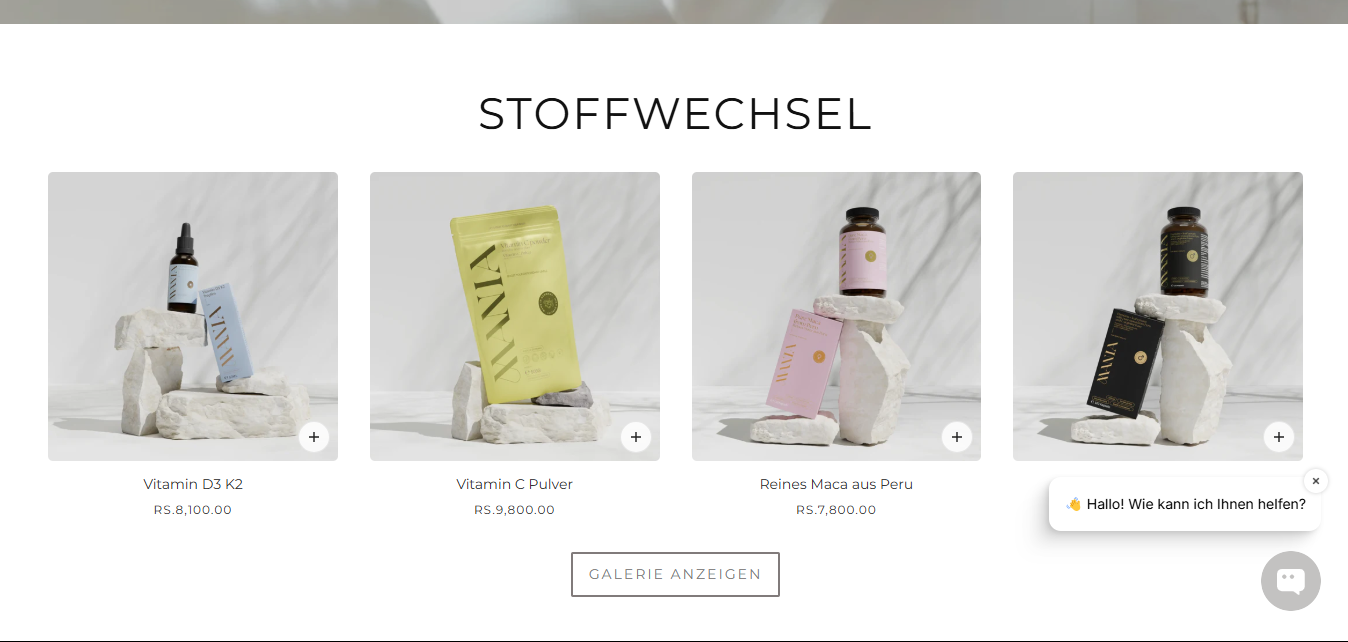Add Vitamin D3 K2 with plus icon
The width and height of the screenshot is (1348, 642).
pos(314,437)
